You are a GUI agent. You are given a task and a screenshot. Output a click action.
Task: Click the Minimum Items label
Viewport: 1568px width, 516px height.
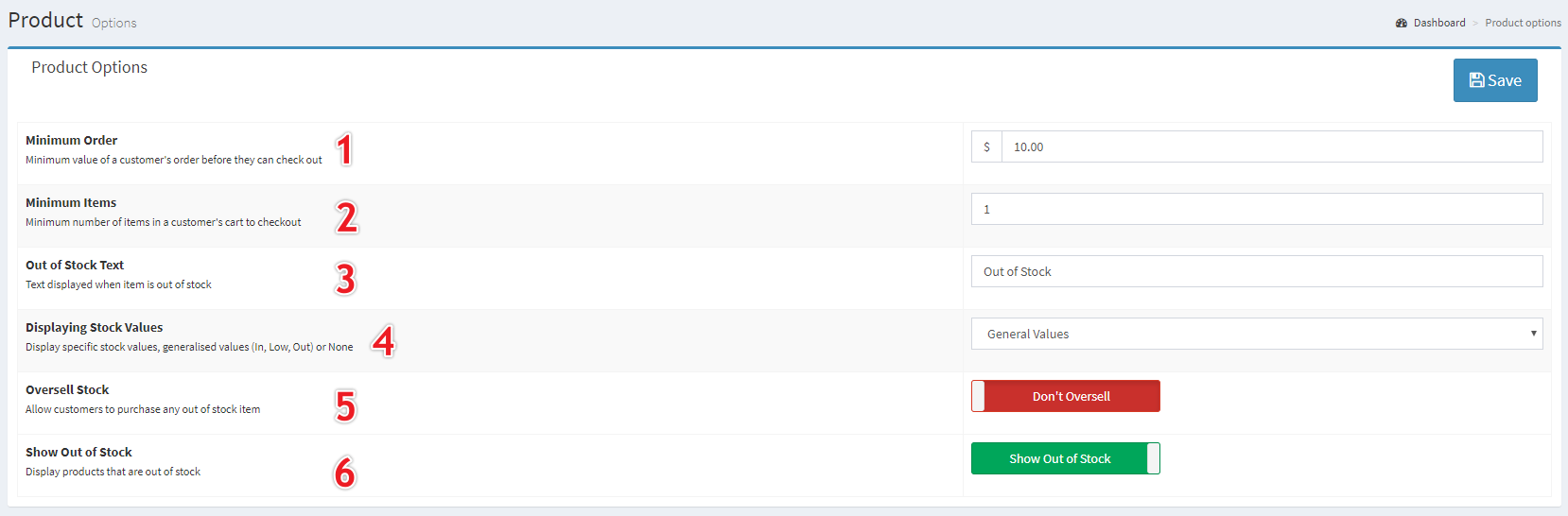[x=71, y=202]
